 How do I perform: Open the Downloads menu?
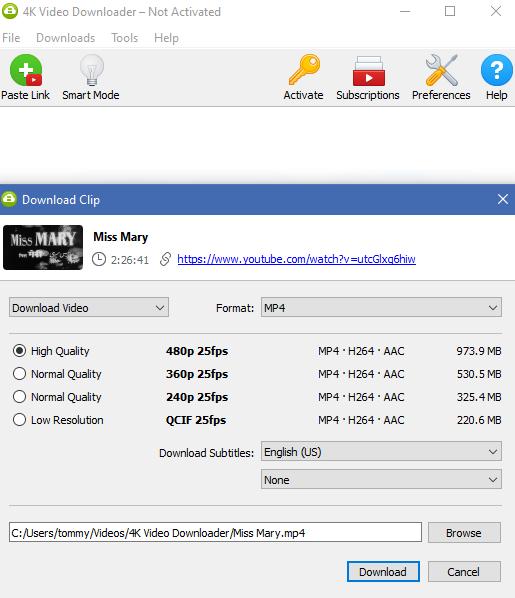coord(66,38)
